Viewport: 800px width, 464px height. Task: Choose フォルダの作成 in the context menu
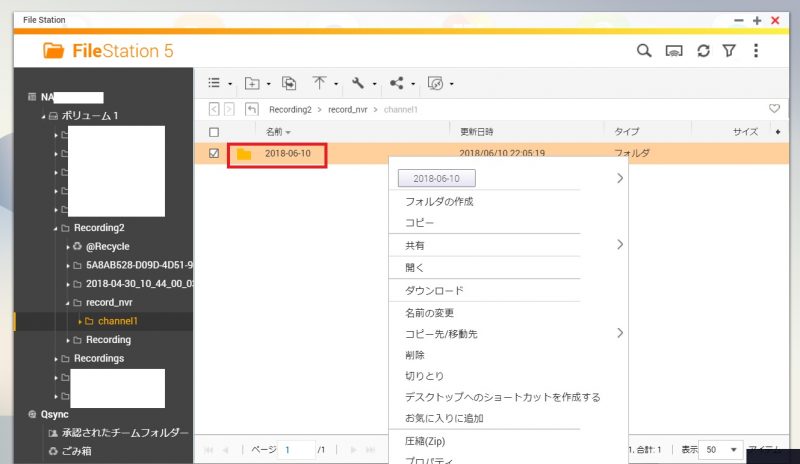(439, 202)
